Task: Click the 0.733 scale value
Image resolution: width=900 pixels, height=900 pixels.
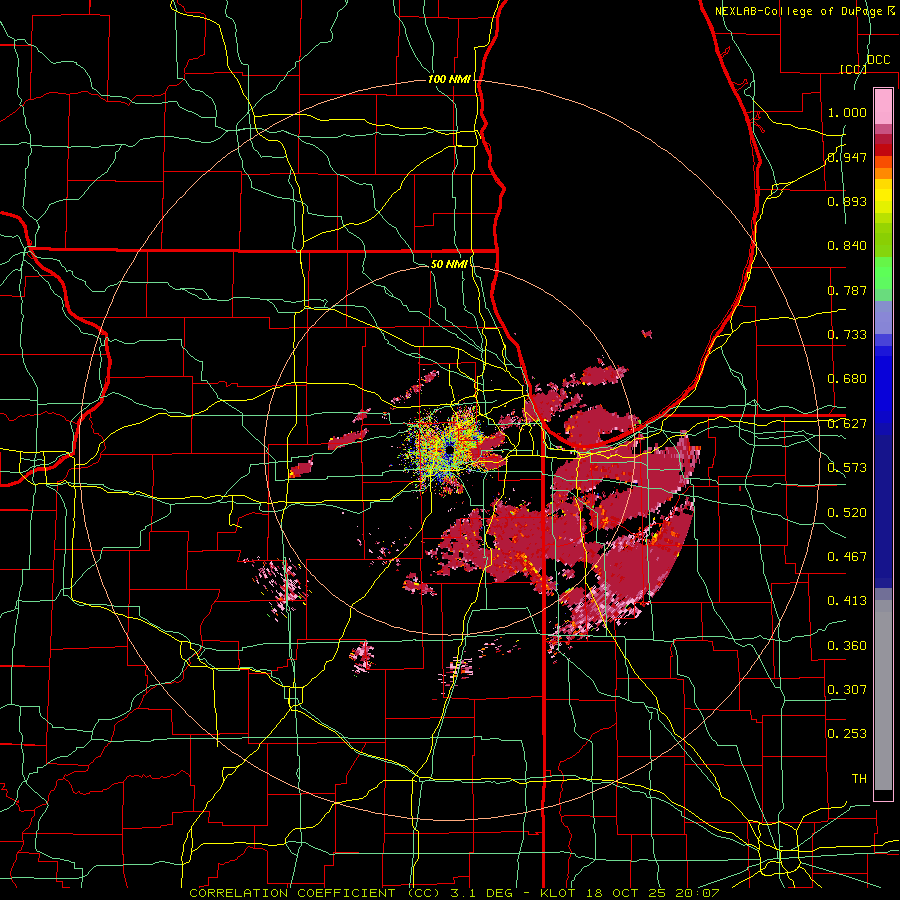Action: point(847,335)
